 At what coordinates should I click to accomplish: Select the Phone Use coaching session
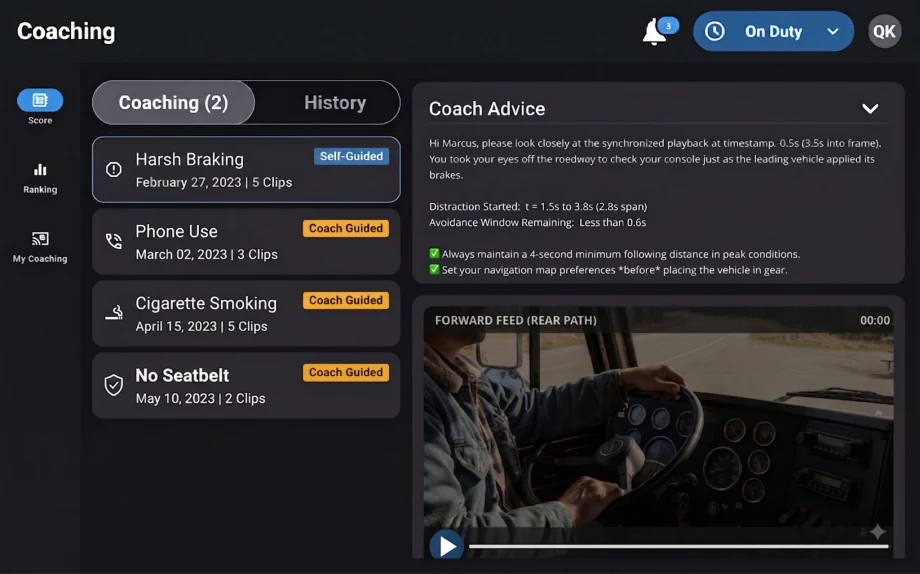[246, 241]
